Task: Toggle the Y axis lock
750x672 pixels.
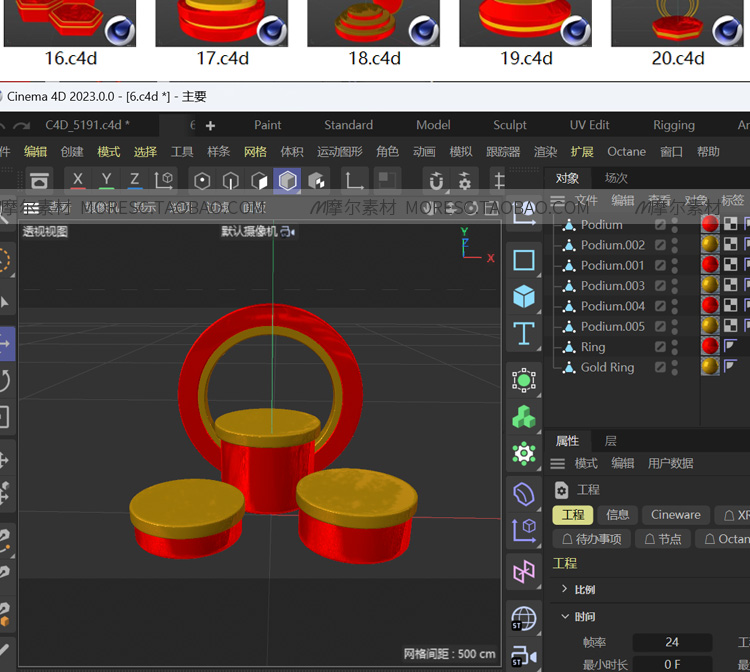Action: [x=106, y=180]
